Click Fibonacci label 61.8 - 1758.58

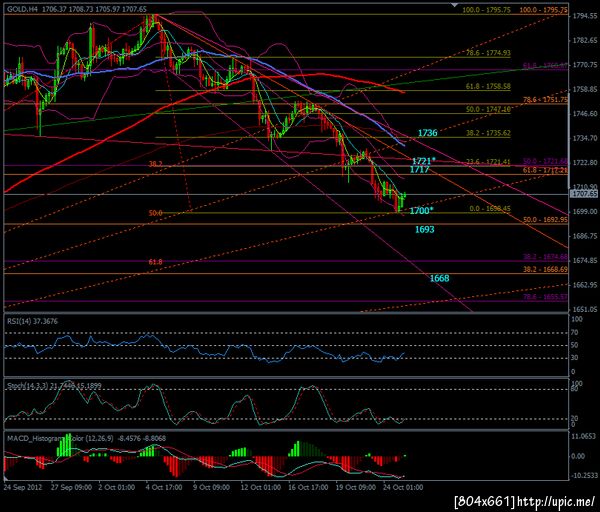point(488,86)
